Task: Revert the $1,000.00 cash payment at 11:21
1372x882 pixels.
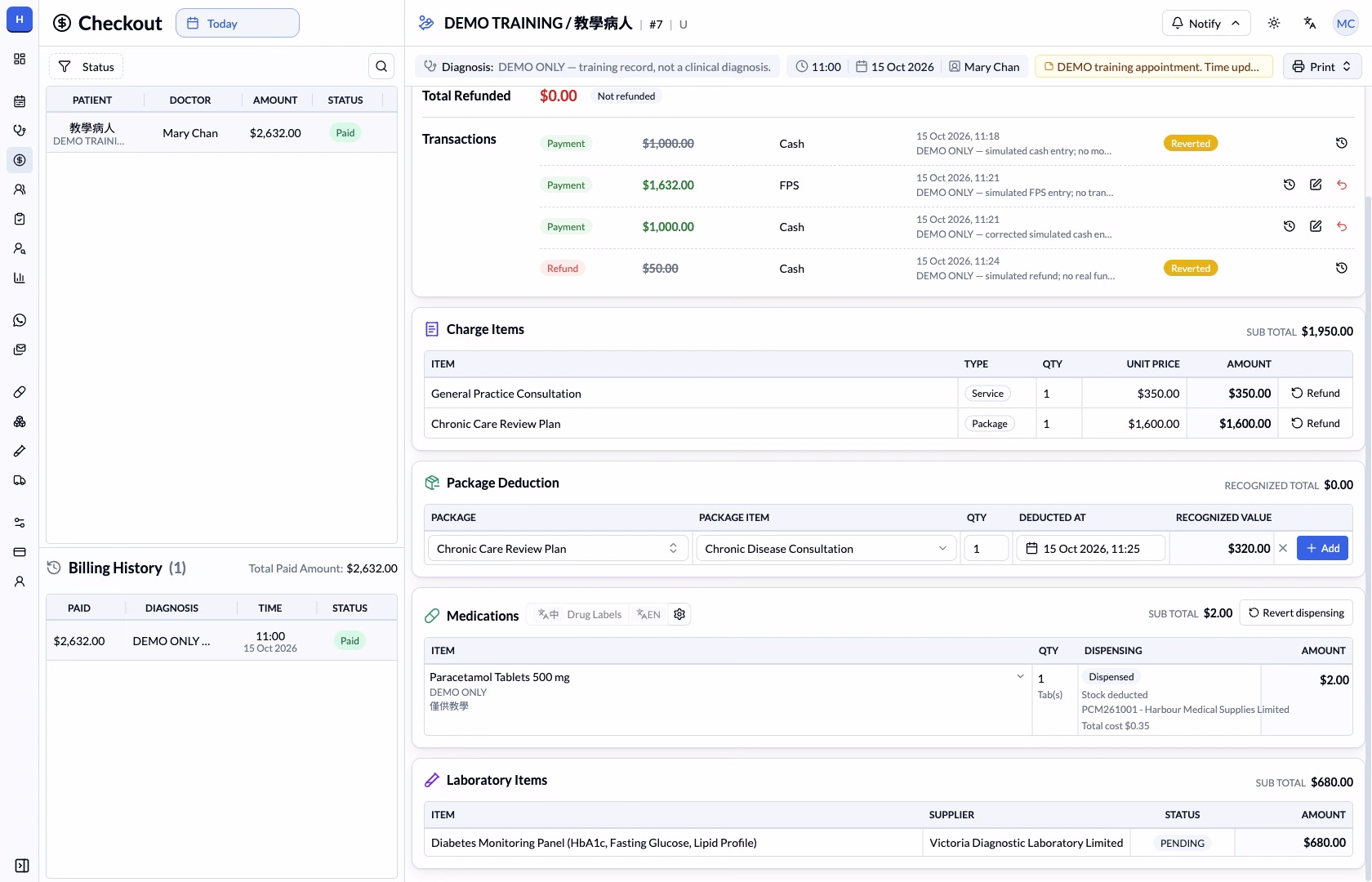Action: tap(1342, 226)
